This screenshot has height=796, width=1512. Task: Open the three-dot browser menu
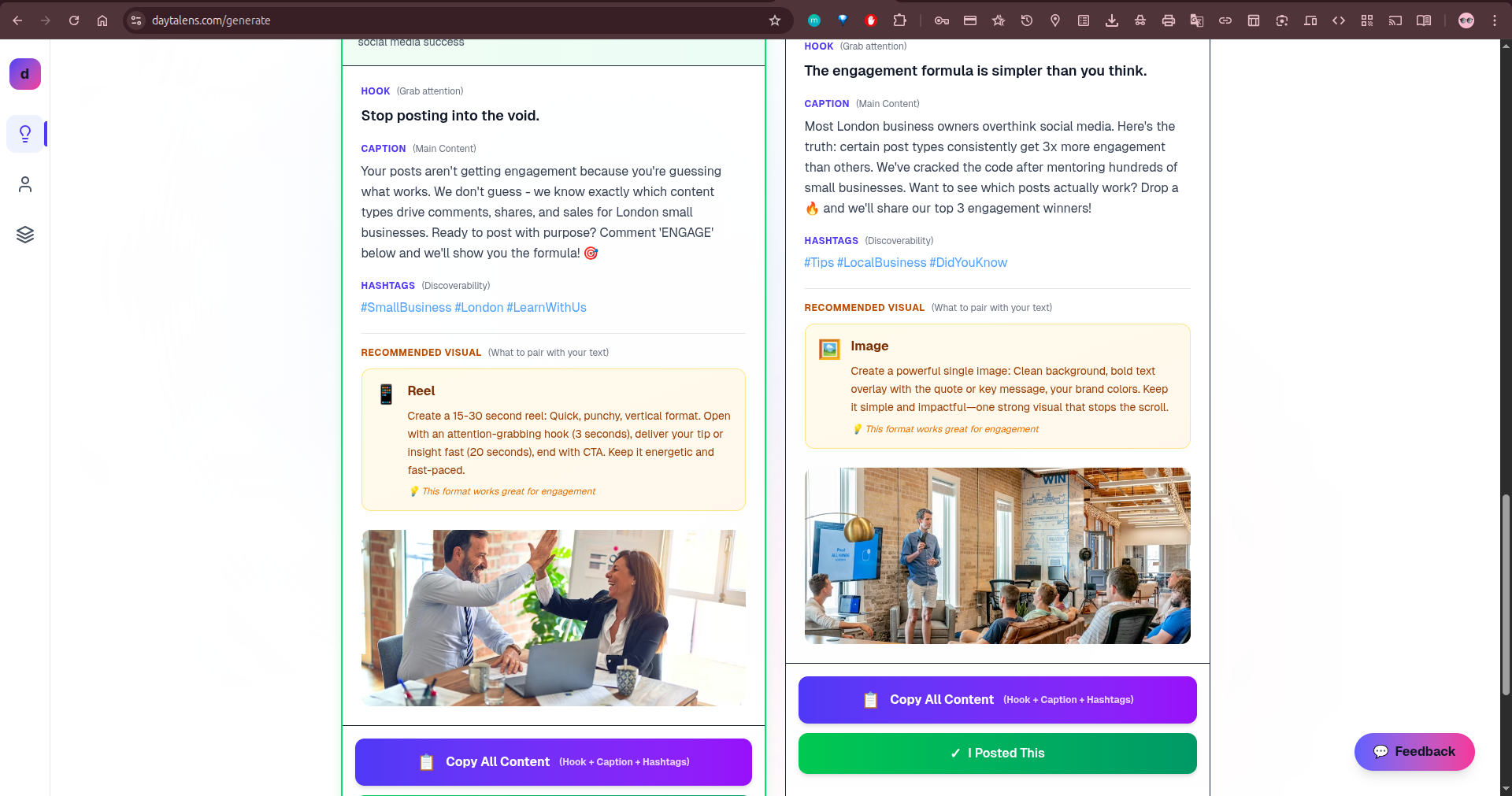[1495, 20]
